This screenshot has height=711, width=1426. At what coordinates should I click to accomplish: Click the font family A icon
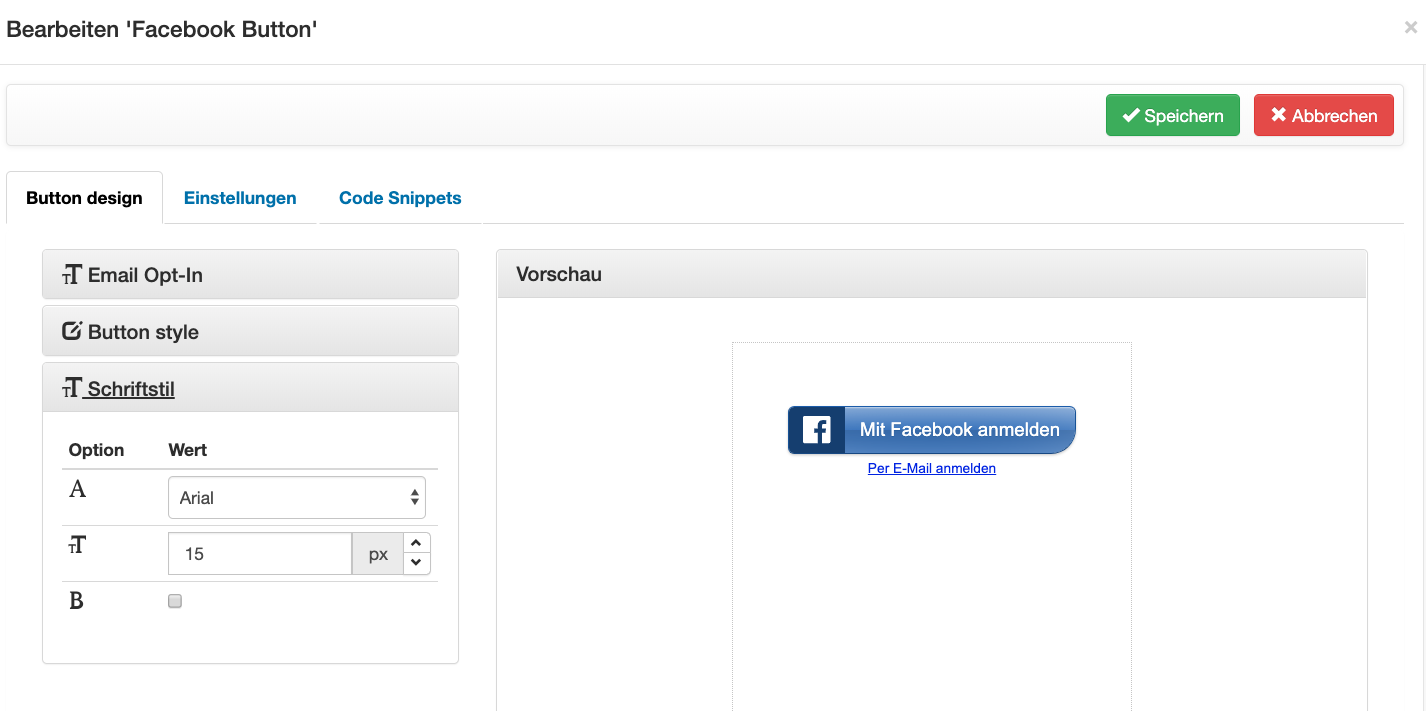[77, 490]
